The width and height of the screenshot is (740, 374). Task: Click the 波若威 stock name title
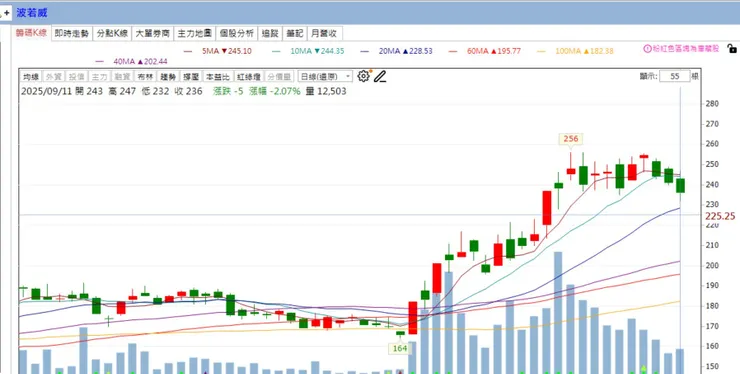pos(32,13)
